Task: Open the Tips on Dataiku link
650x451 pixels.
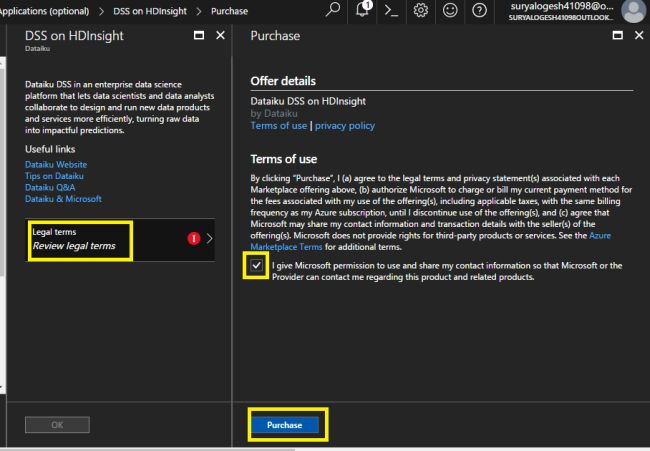Action: (x=54, y=176)
